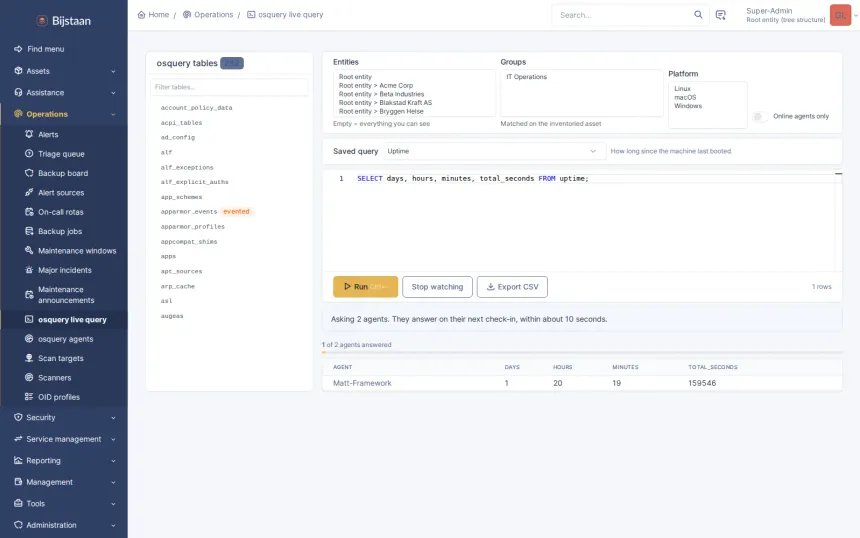The image size is (860, 538).
Task: Open the Find menu icon
Action: 18,49
